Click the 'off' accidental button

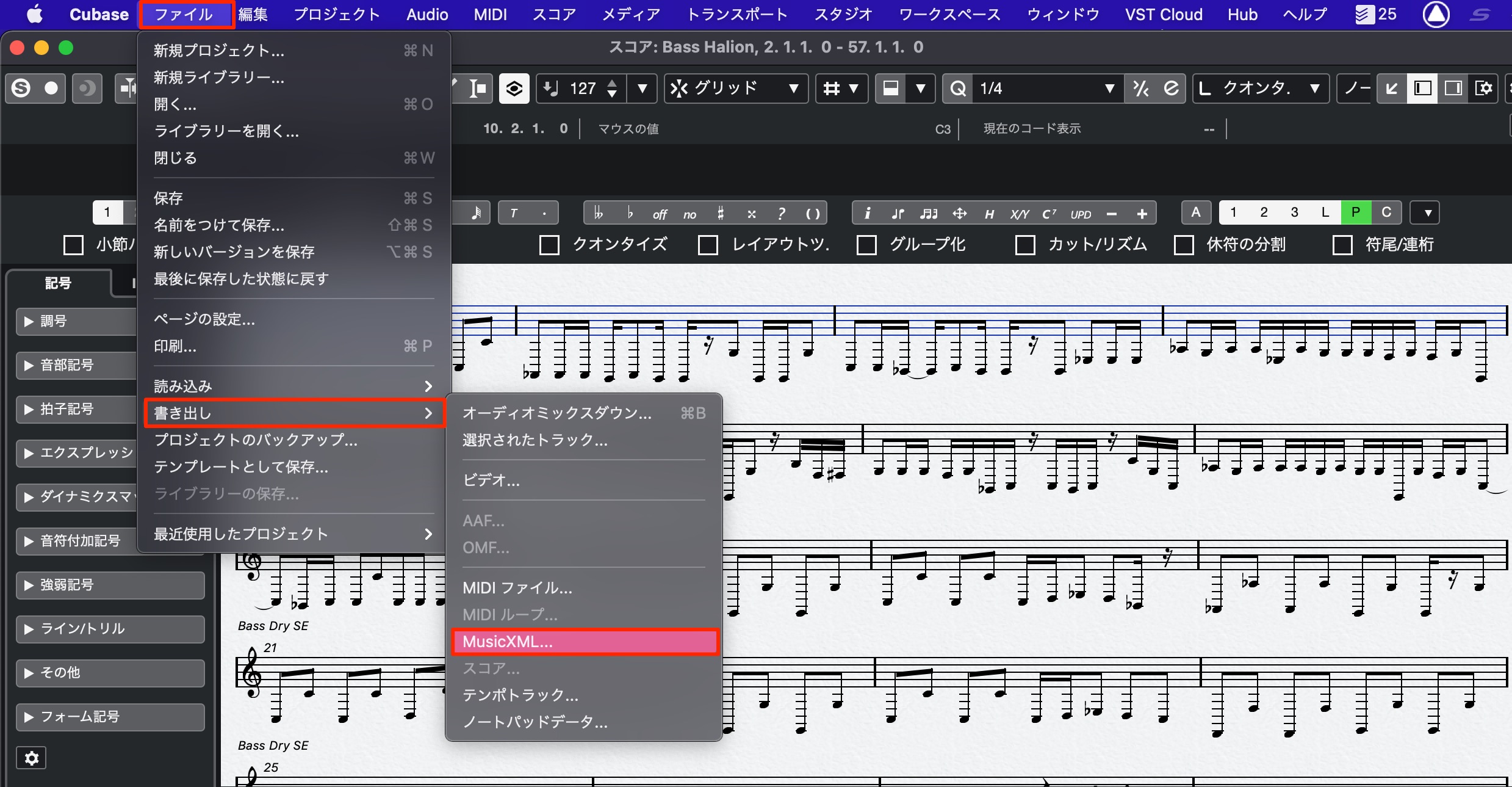click(x=660, y=214)
